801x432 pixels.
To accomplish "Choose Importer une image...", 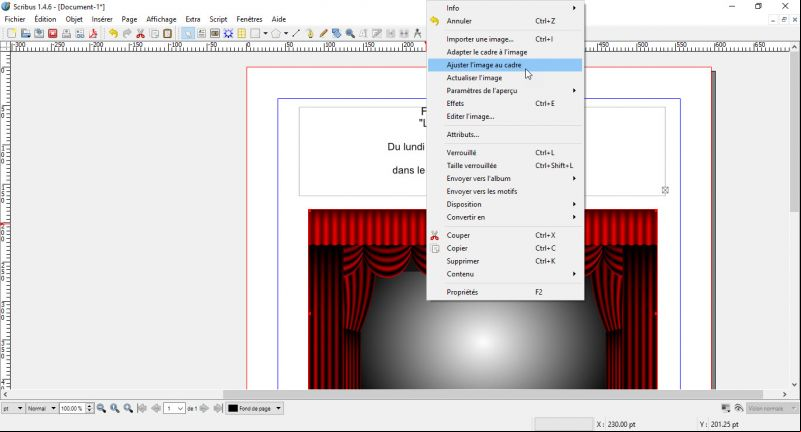I will click(x=505, y=39).
